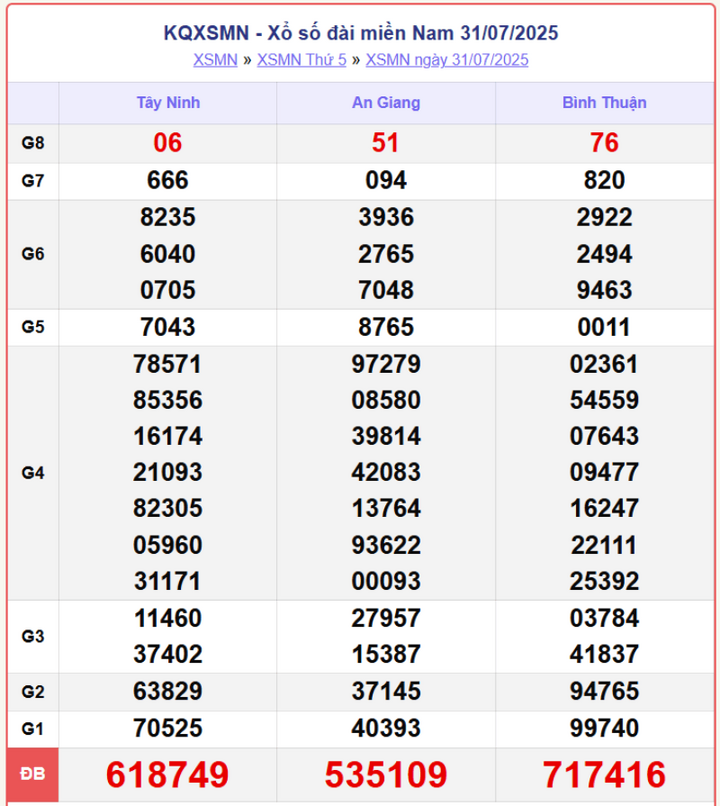Click G1 number 99740

click(604, 728)
